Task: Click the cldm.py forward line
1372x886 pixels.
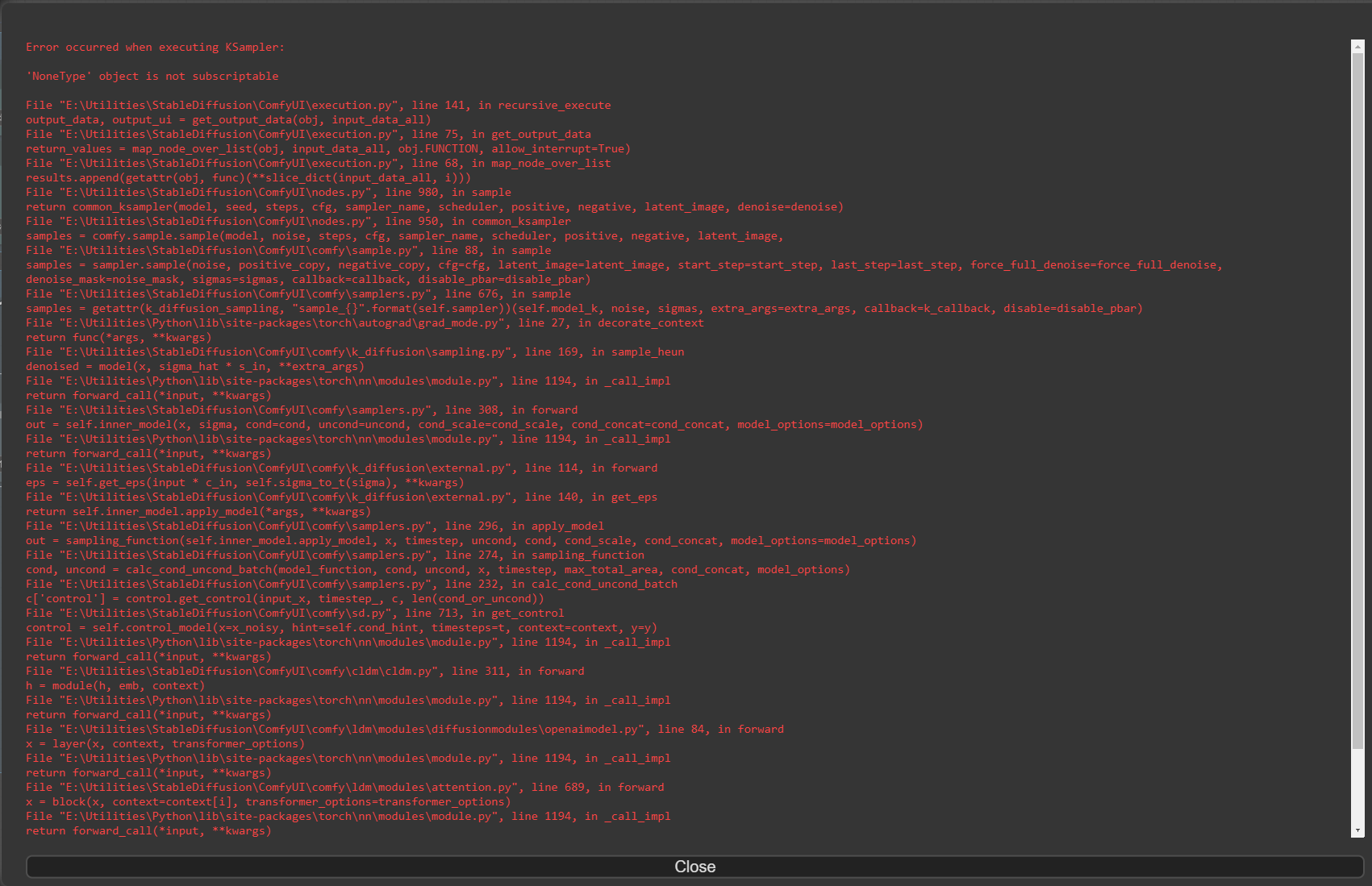Action: 305,671
